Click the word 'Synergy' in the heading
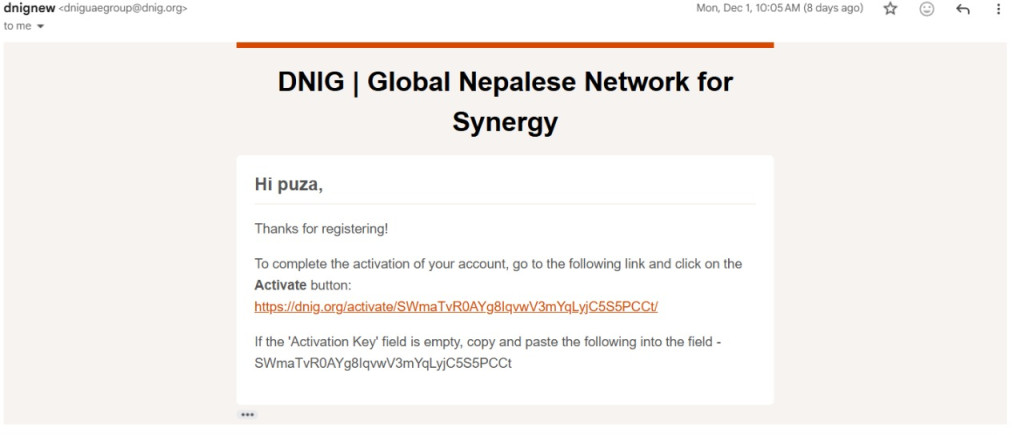The height and width of the screenshot is (435, 1024). pyautogui.click(x=505, y=122)
